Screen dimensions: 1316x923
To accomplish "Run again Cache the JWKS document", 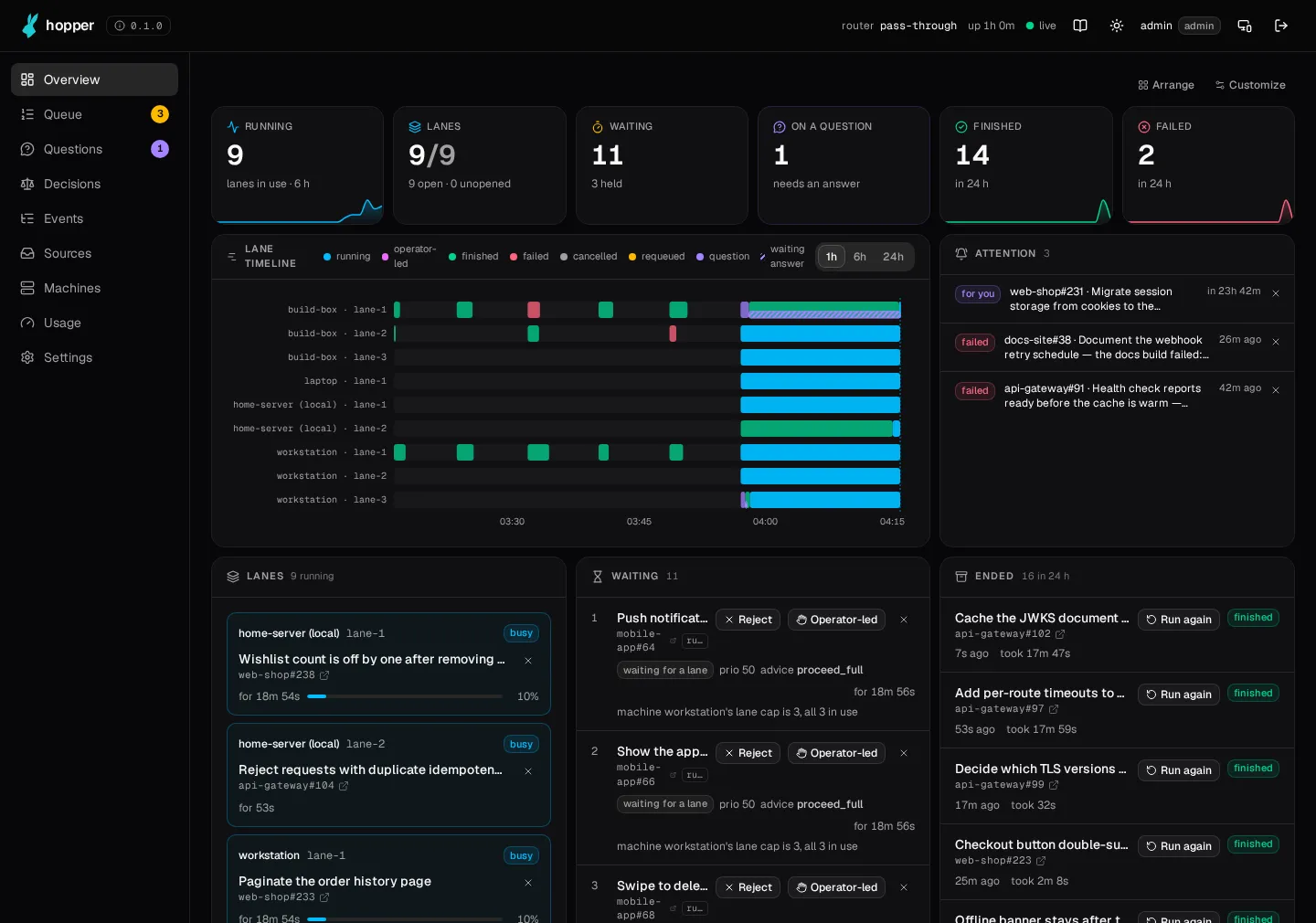I will click(x=1179, y=620).
